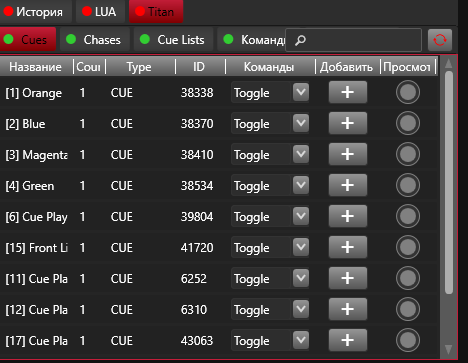Toggle preview circle for [15] Front Li

(408, 247)
